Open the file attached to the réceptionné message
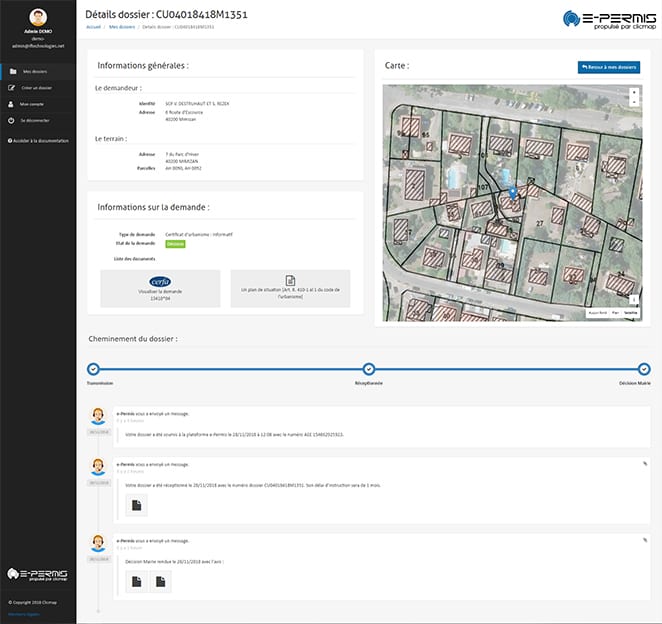 tap(136, 506)
